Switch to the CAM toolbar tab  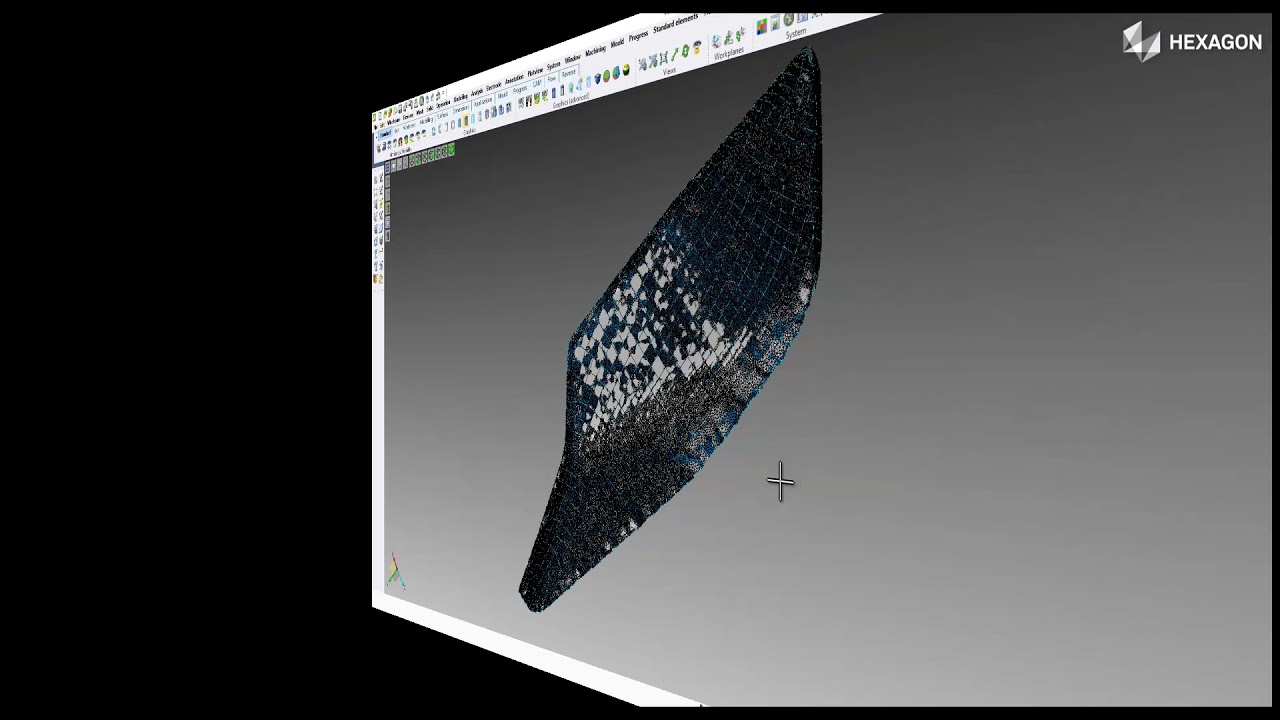[x=536, y=84]
